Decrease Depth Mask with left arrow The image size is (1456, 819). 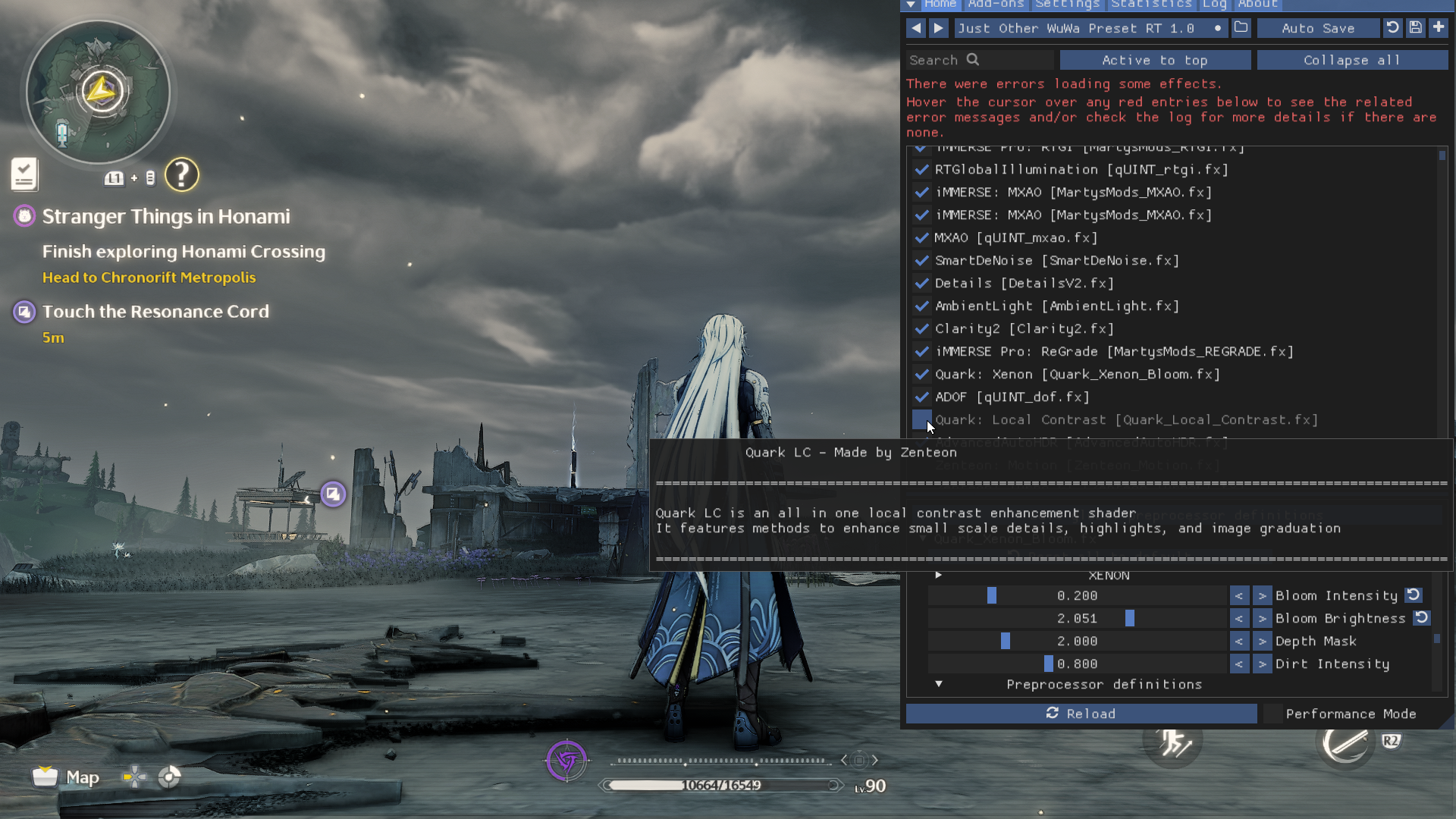pyautogui.click(x=1239, y=641)
